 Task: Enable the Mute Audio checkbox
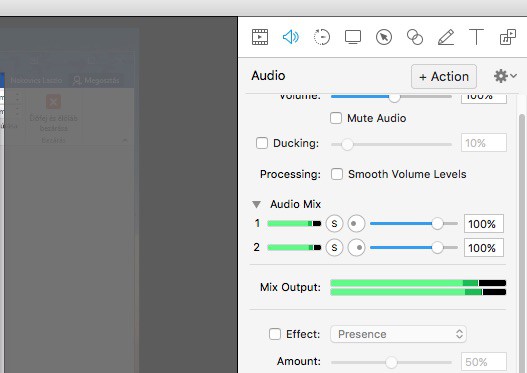336,118
